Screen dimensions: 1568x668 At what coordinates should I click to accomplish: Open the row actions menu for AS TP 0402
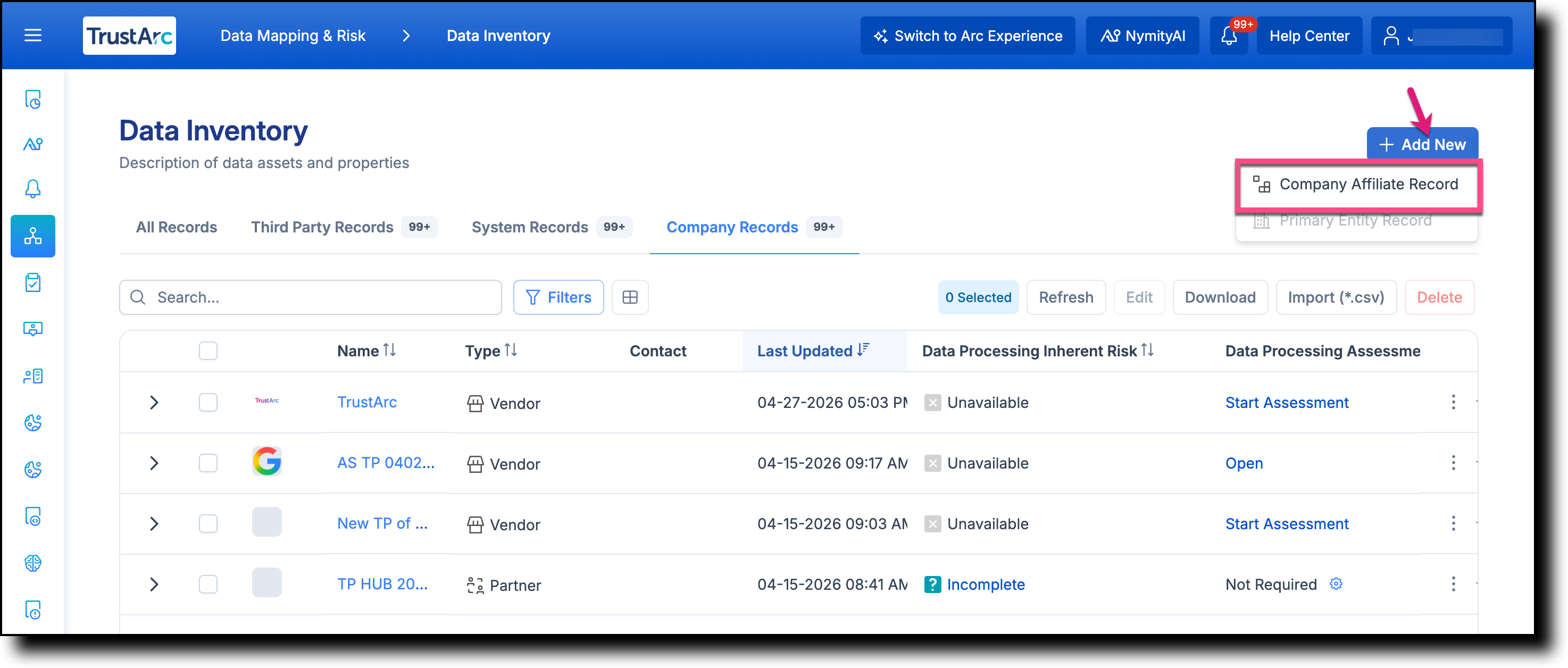(1453, 463)
